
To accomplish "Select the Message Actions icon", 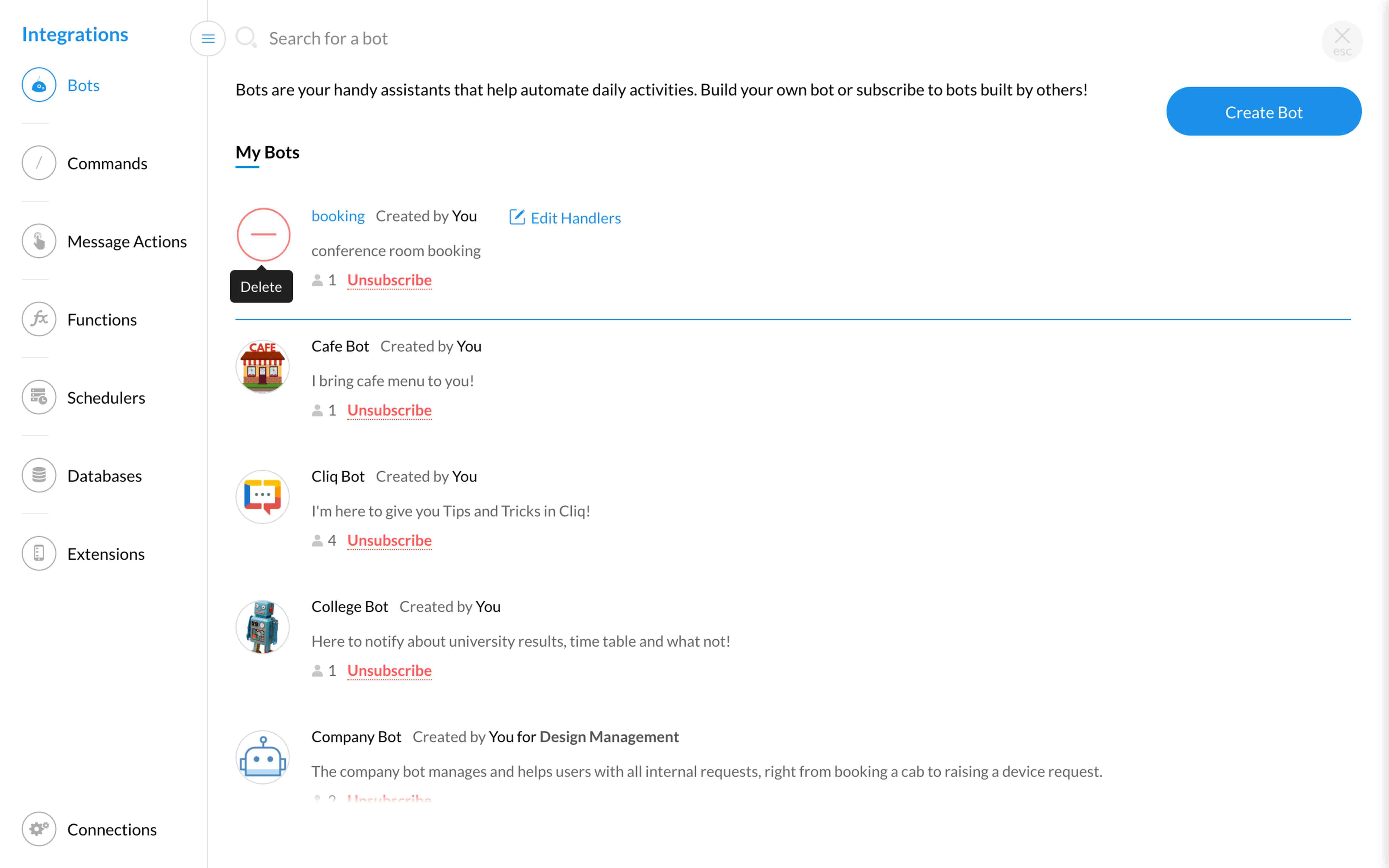I will [x=39, y=242].
